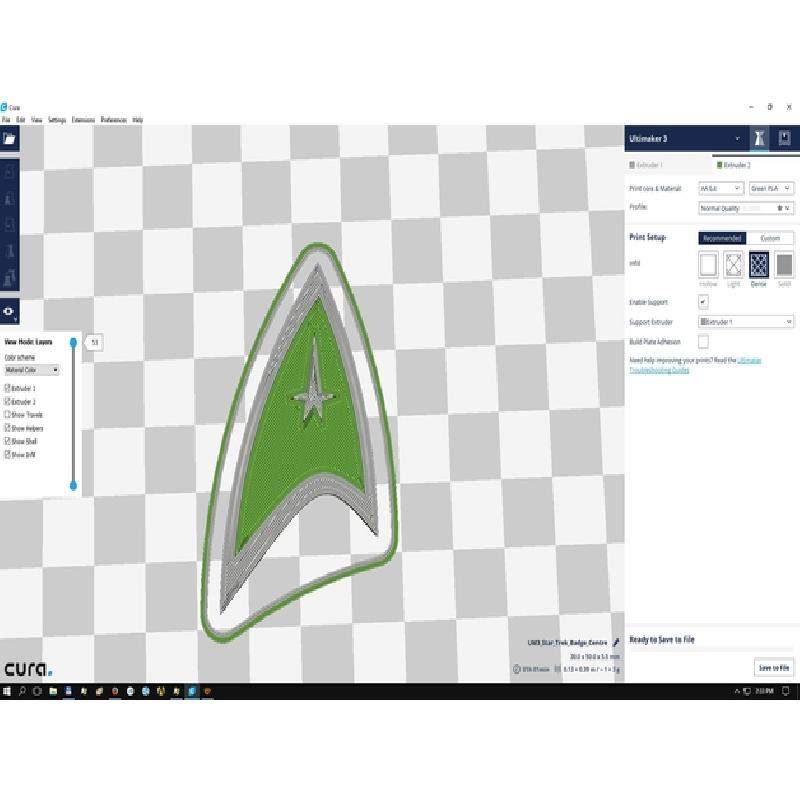
Task: Open file using the folder icon
Action: [x=9, y=139]
